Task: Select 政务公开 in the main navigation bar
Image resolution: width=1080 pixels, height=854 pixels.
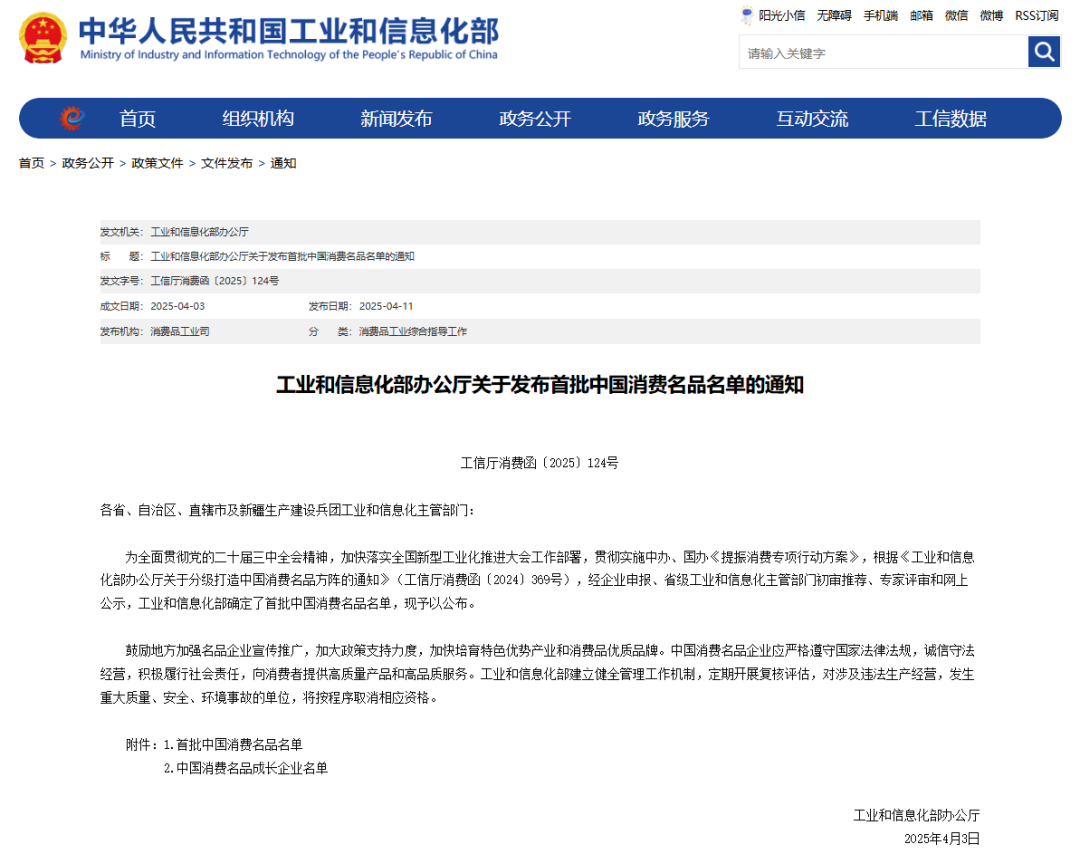Action: [x=535, y=119]
